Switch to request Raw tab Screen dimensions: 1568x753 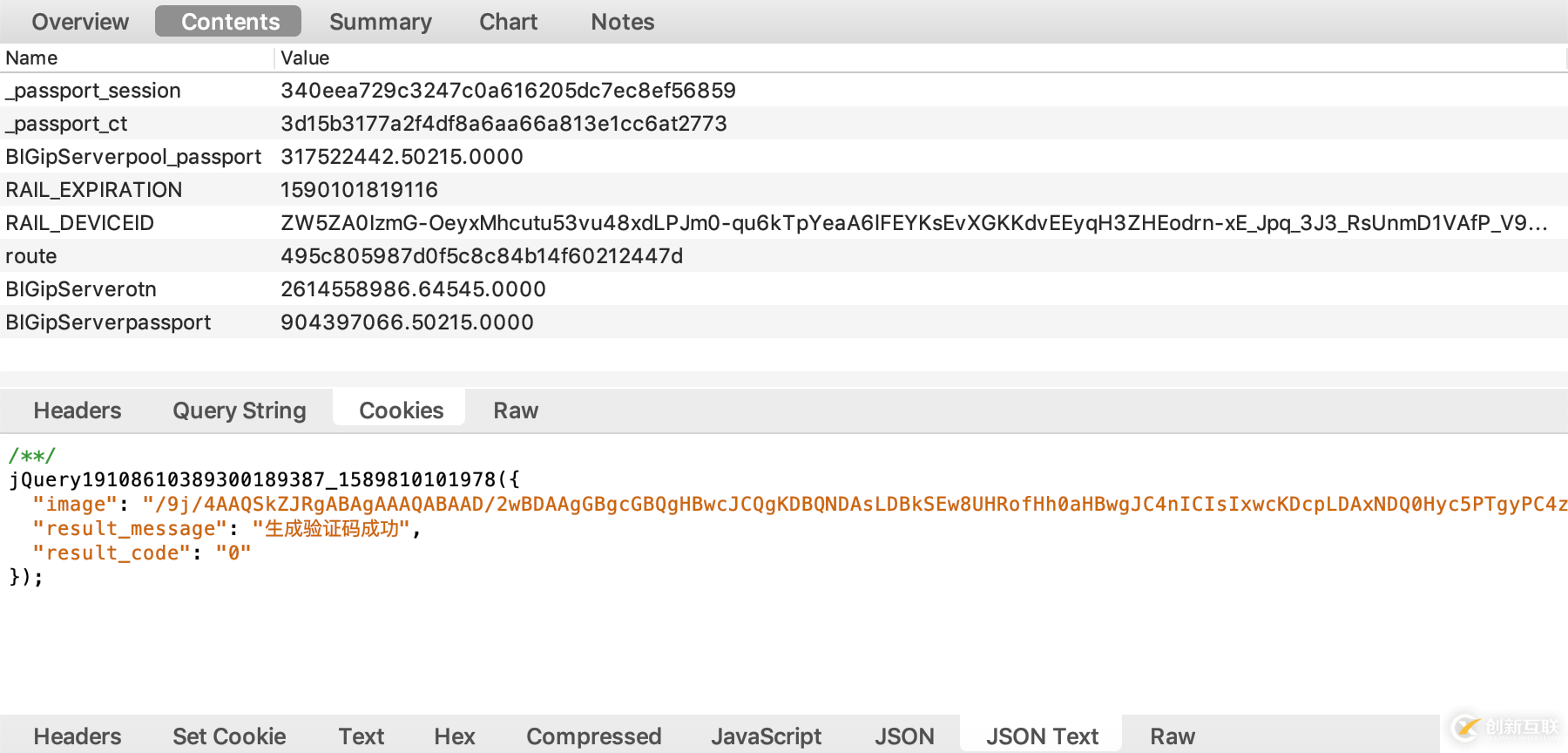[x=516, y=410]
